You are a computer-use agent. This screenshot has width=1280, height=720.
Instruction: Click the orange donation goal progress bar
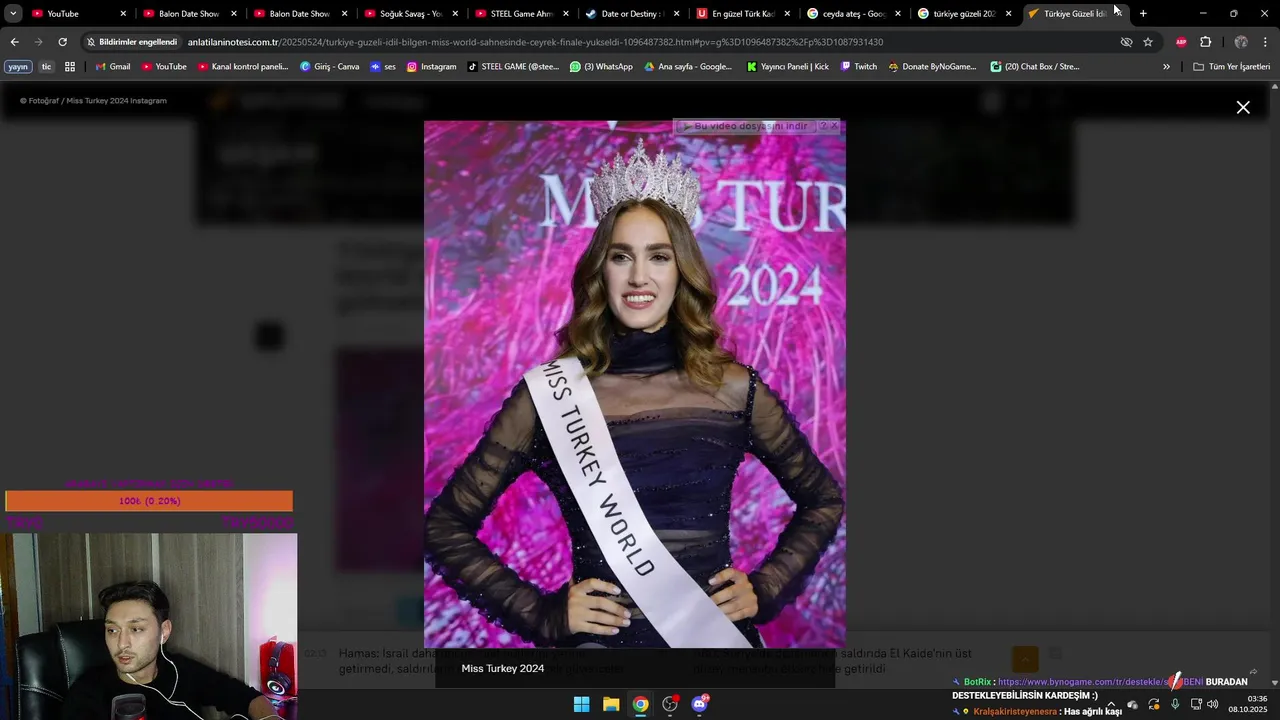[149, 501]
